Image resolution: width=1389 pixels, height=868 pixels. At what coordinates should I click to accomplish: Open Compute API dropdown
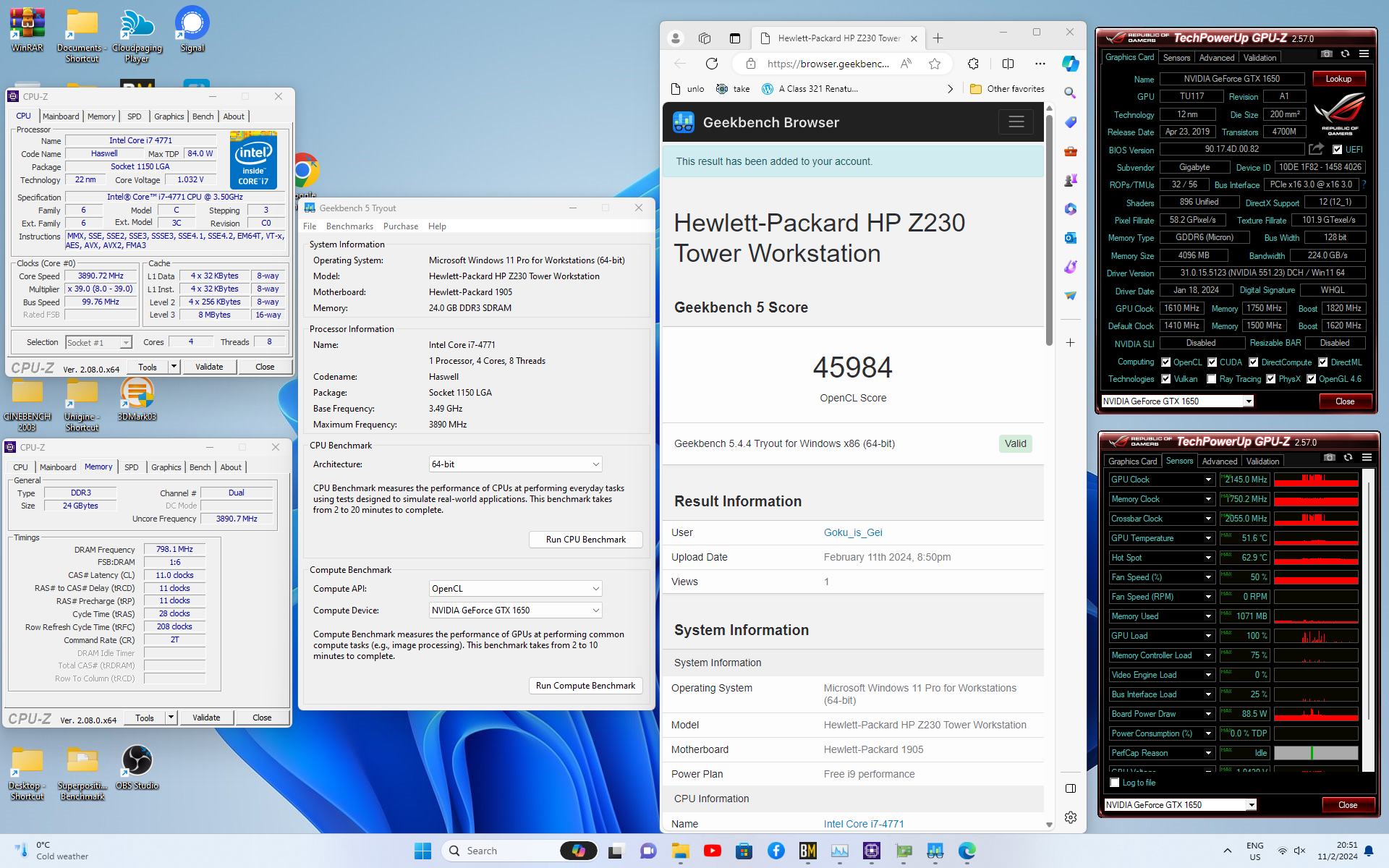pos(516,589)
